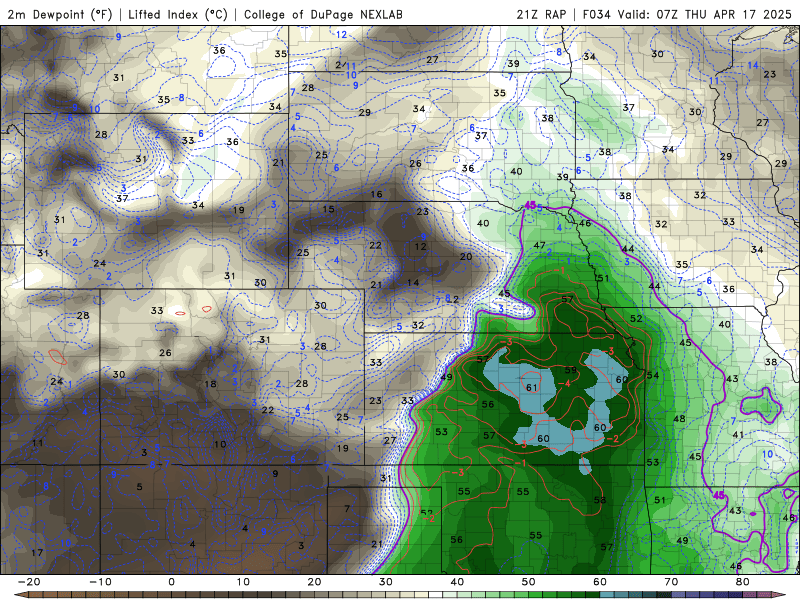The height and width of the screenshot is (600, 800).
Task: Click the "F034 Valid: 07Z THU APR 17 2025" text
Action: click(687, 14)
